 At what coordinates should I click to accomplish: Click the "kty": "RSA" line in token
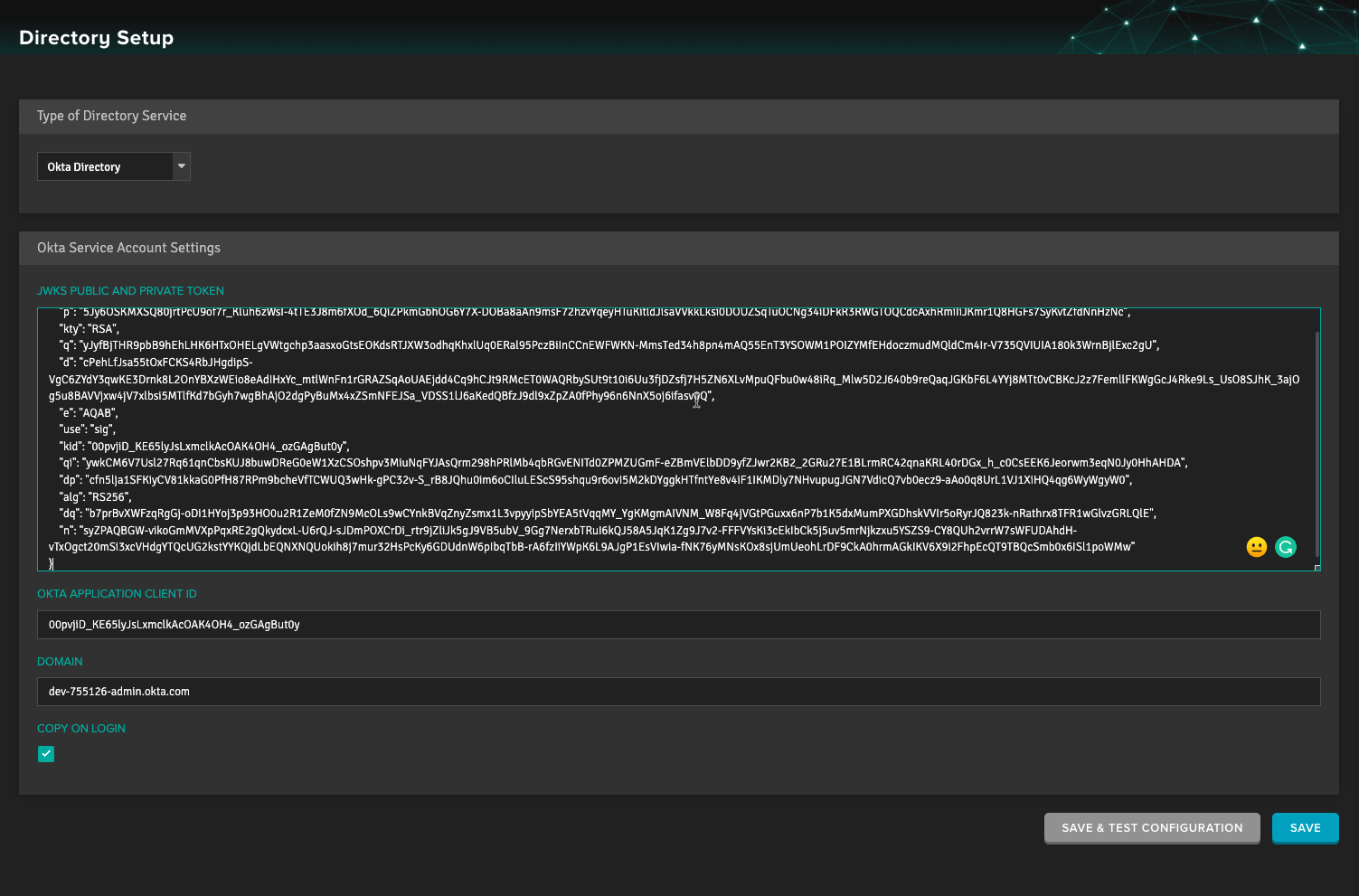pos(89,329)
